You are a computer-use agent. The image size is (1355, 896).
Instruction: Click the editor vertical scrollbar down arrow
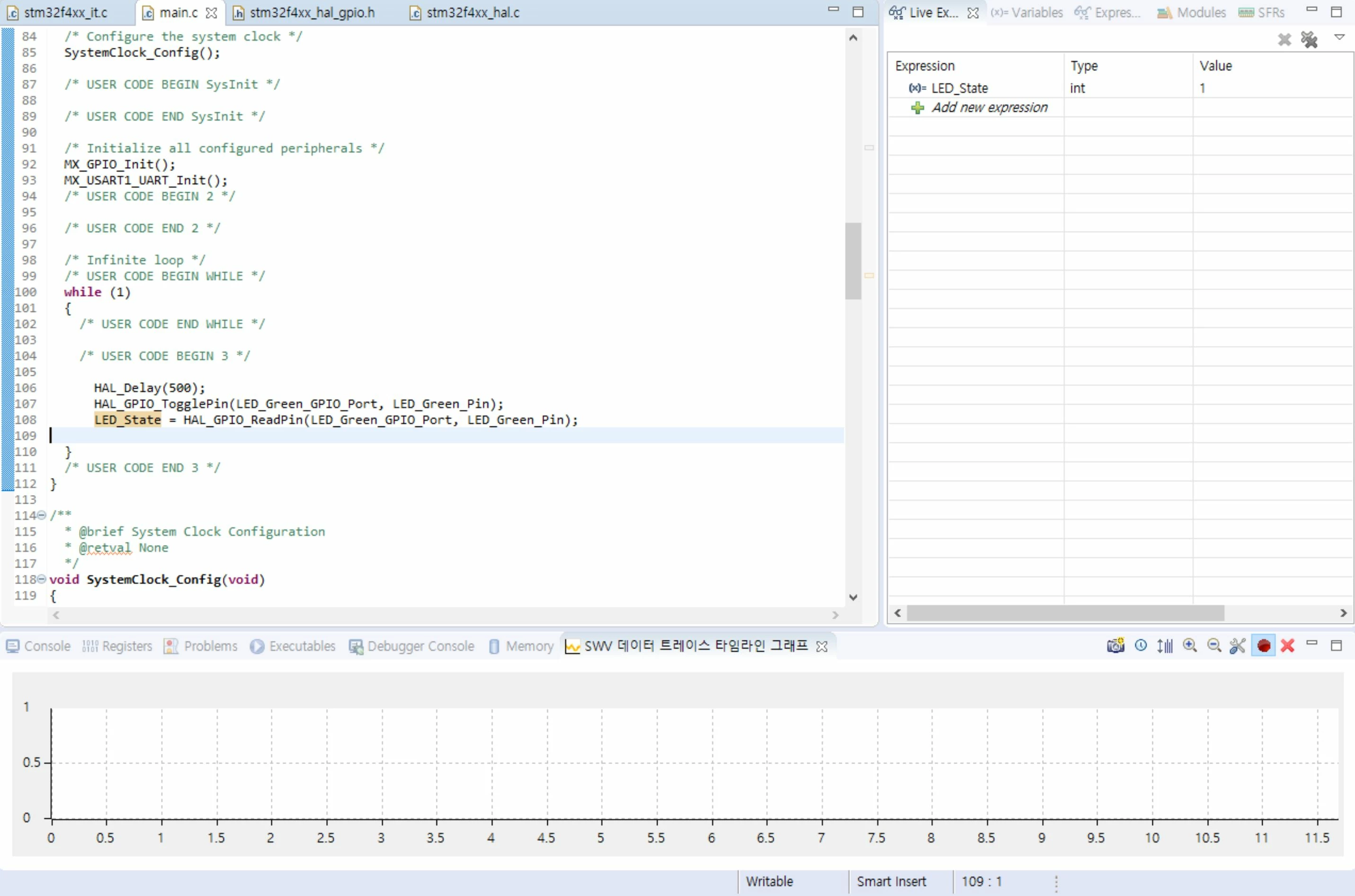click(853, 597)
